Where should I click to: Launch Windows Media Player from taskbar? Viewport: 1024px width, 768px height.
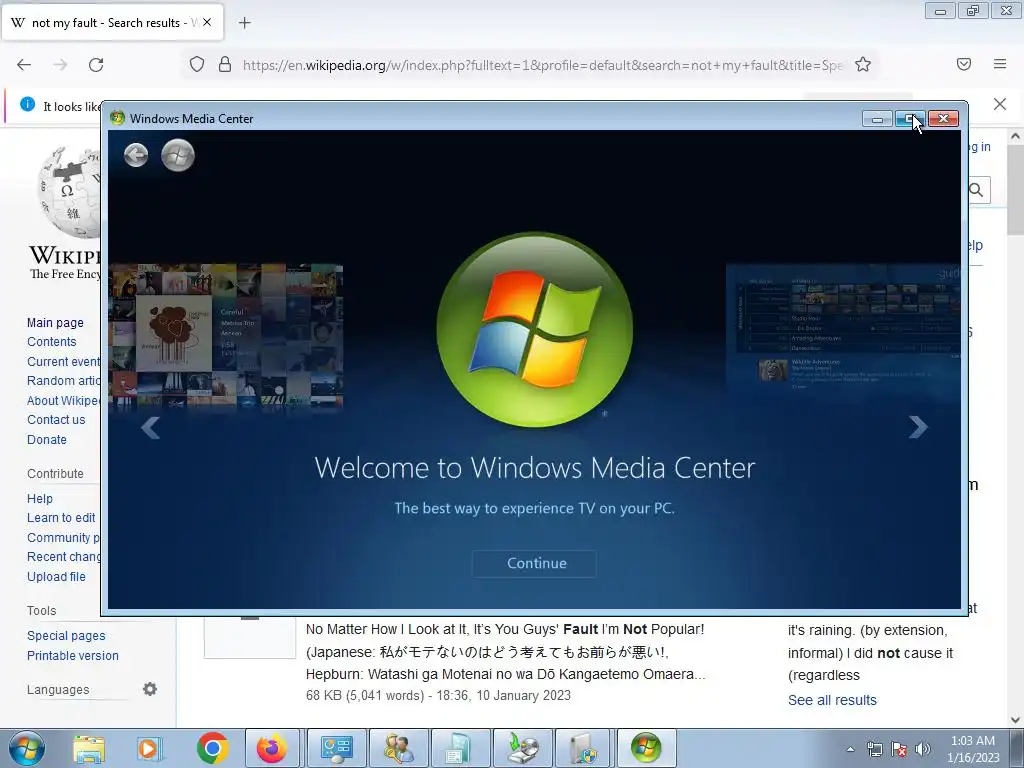[x=150, y=748]
